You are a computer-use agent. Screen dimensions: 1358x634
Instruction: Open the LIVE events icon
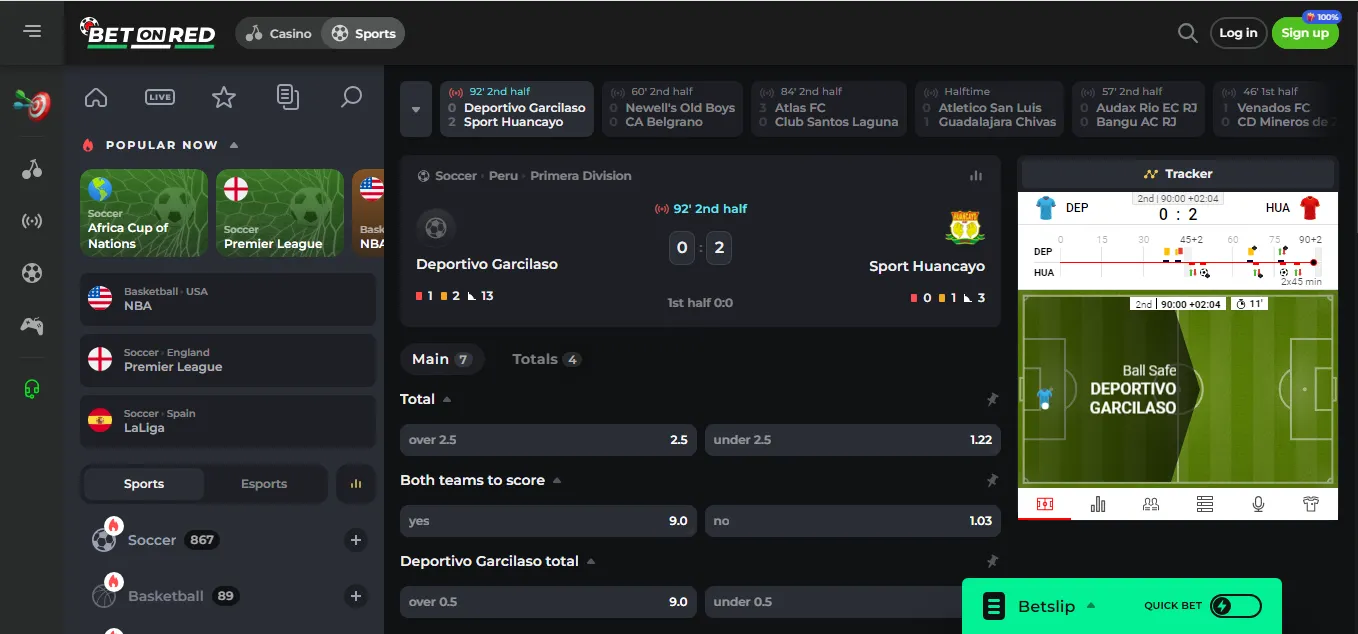coord(160,97)
